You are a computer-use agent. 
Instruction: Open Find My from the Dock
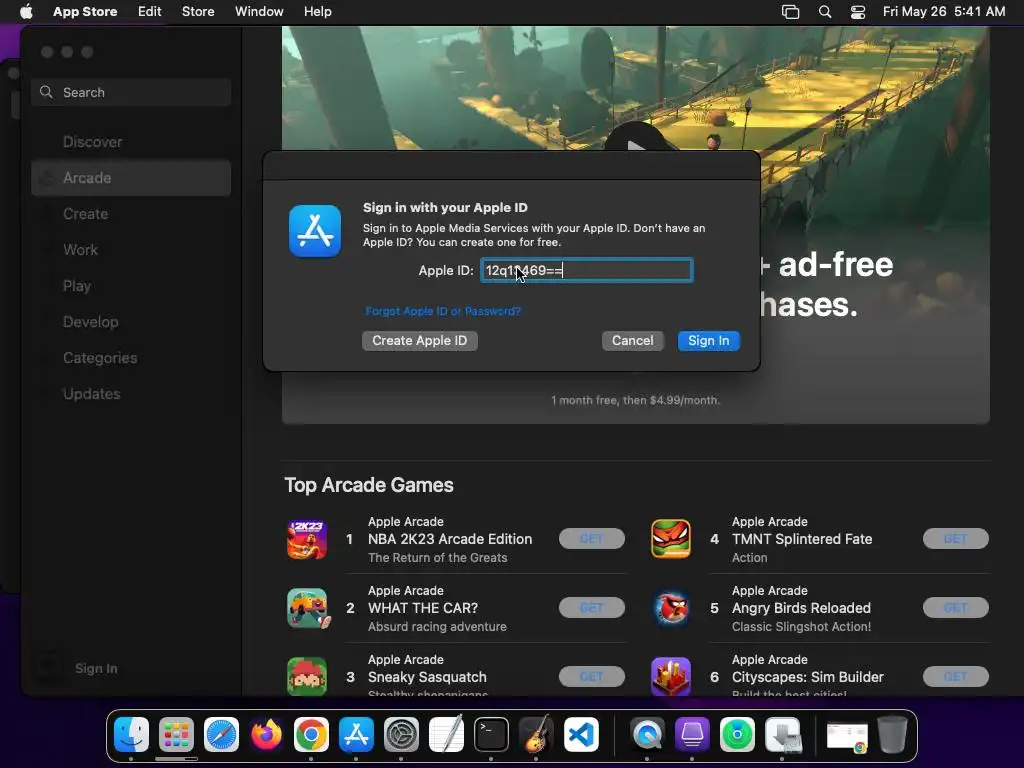coord(737,735)
